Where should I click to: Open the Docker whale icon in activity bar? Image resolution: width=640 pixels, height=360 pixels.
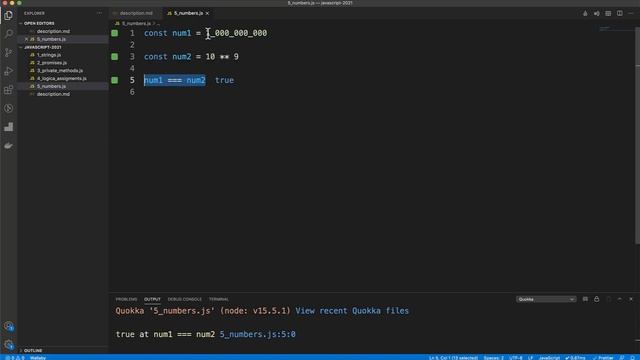click(9, 146)
